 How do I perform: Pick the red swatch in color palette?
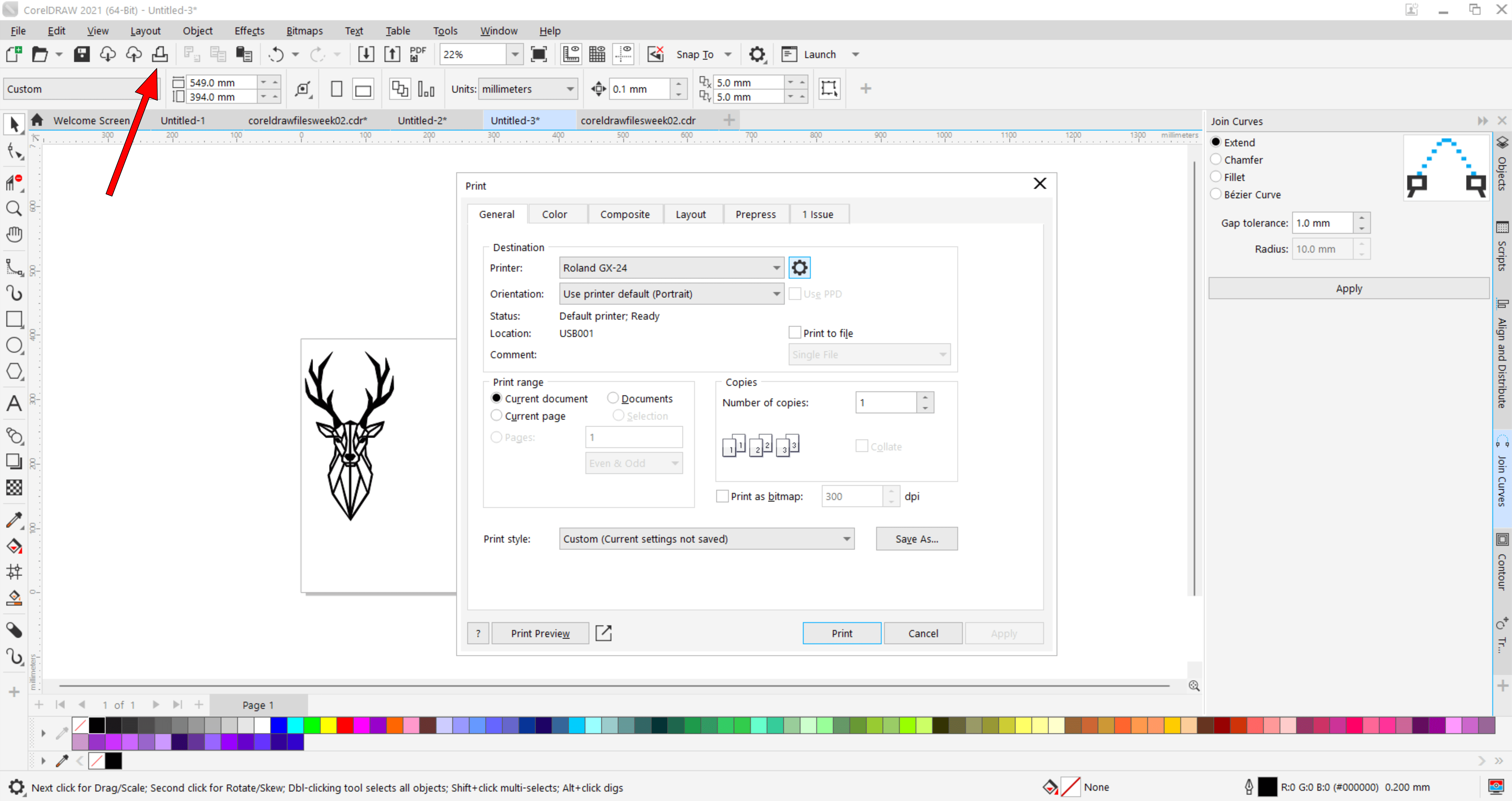point(345,726)
